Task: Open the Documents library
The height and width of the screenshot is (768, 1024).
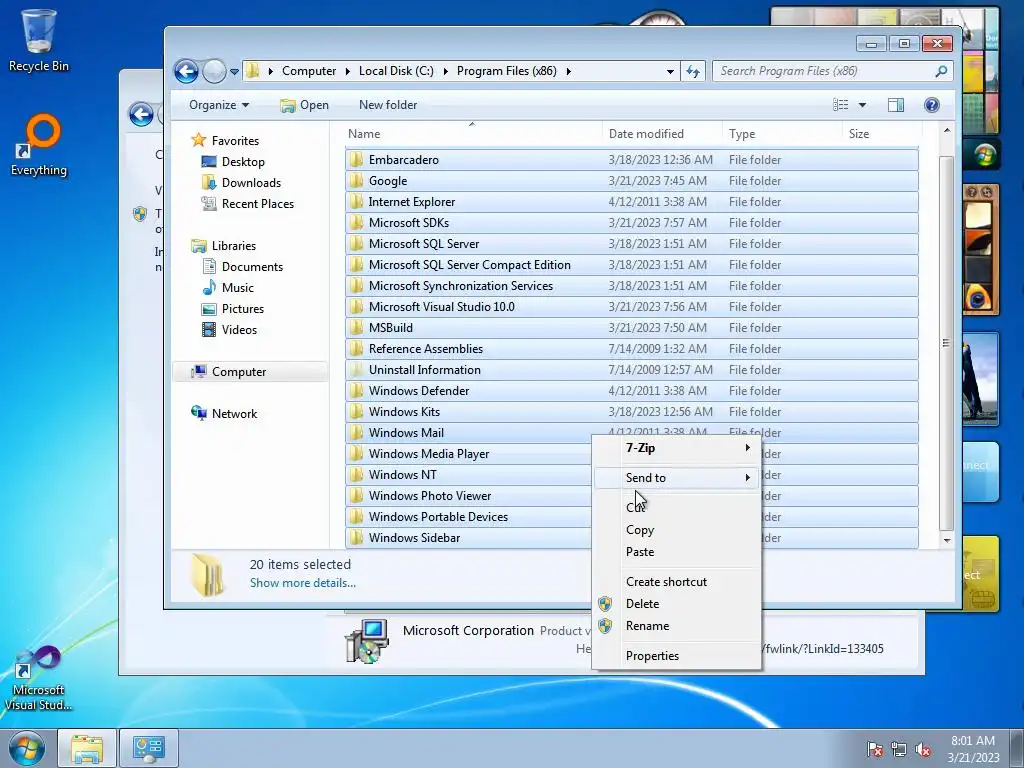Action: (242, 267)
